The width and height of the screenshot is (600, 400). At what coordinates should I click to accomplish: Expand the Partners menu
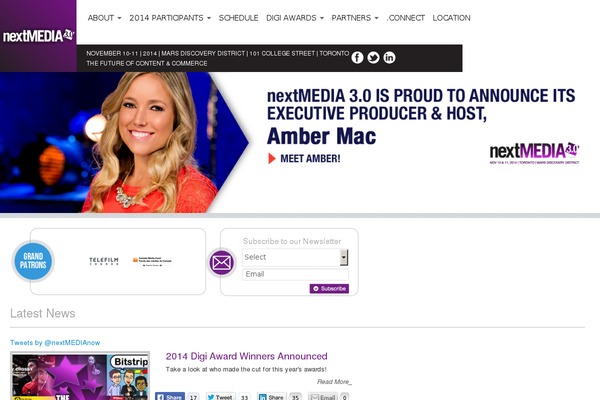pos(355,18)
